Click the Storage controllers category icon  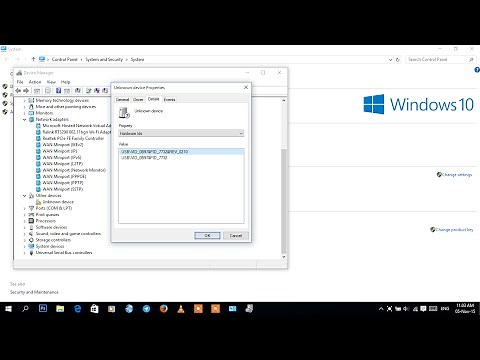[31, 240]
